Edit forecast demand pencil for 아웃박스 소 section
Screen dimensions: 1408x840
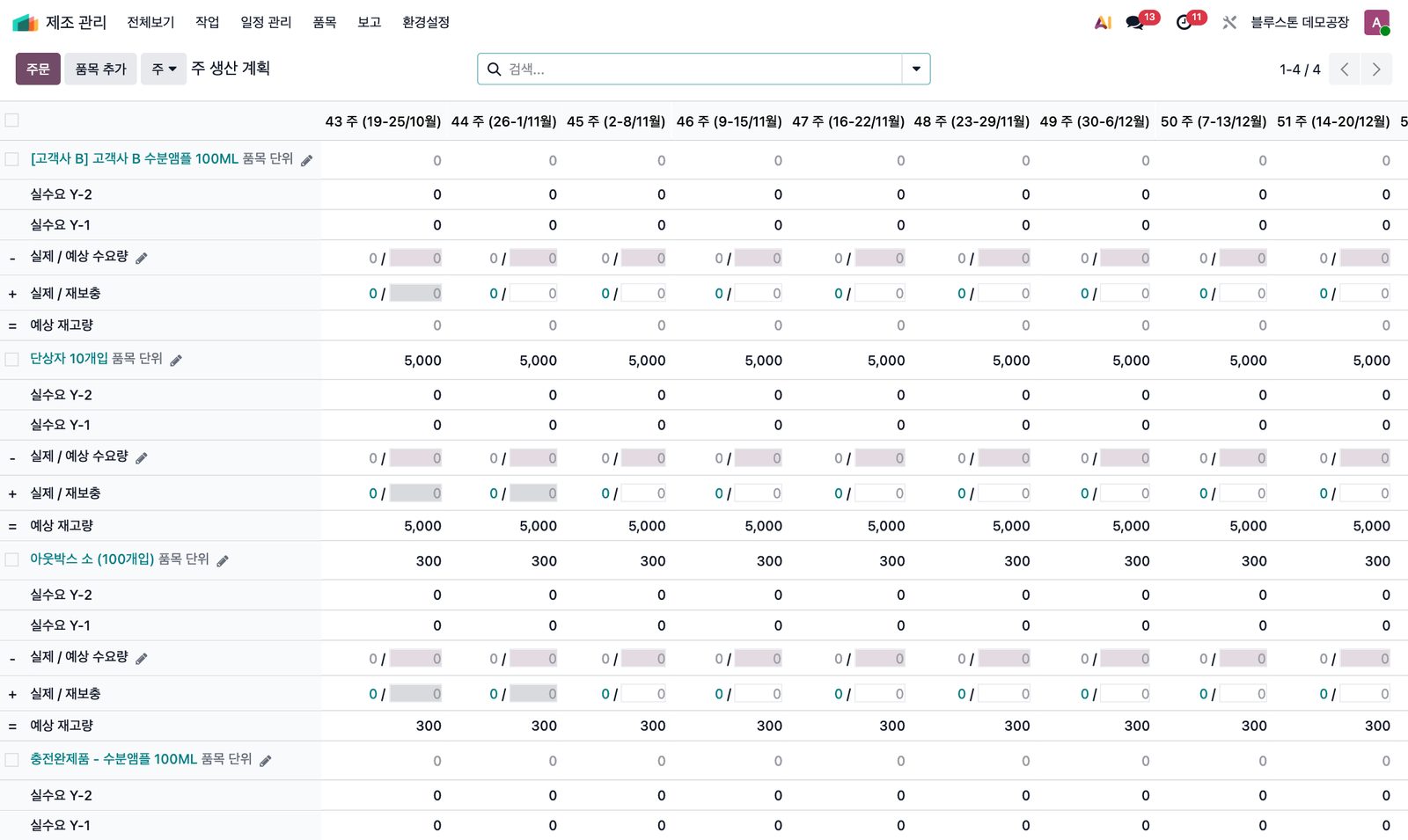pos(142,658)
